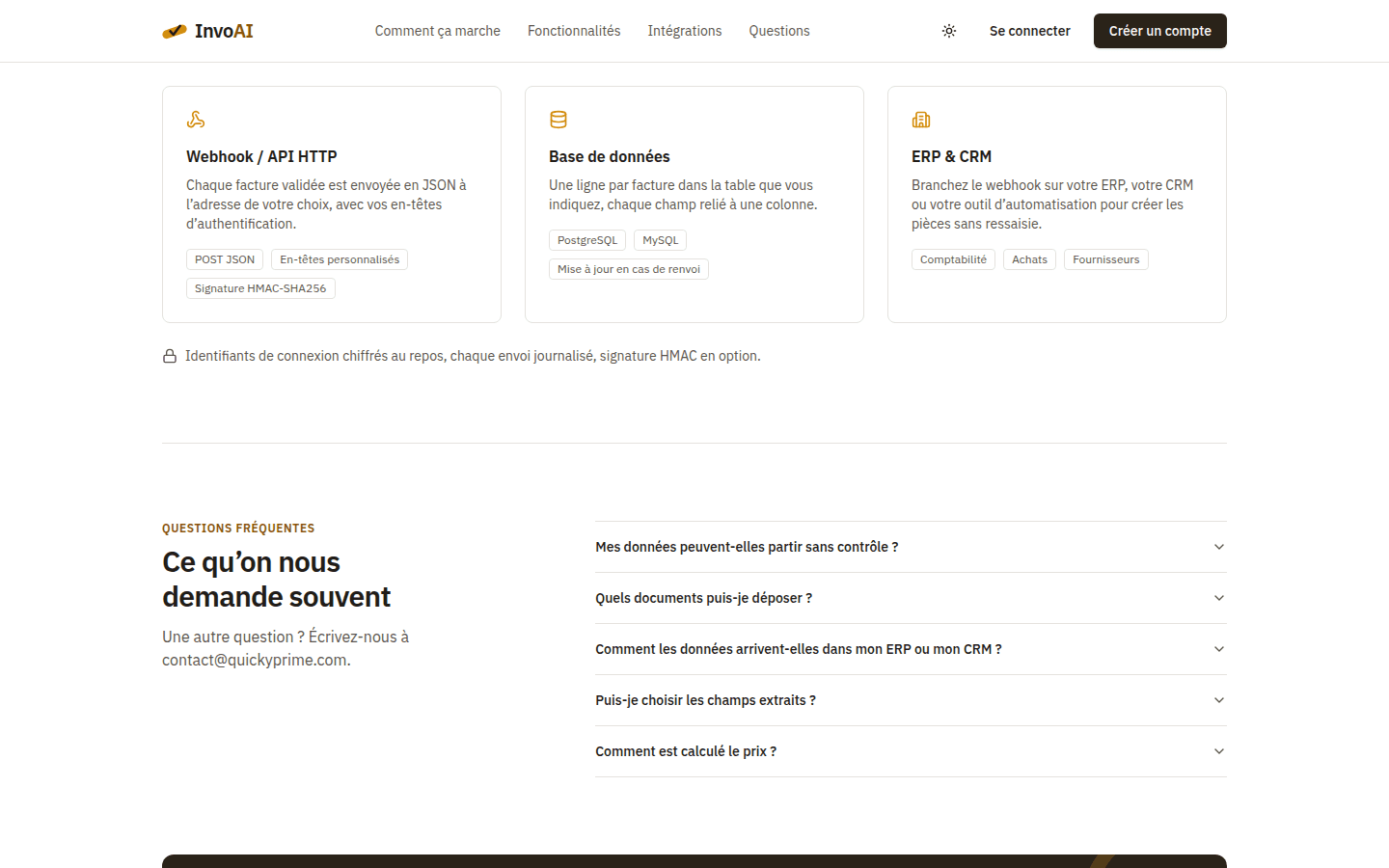Click the ERP & CRM heading
Viewport: 1389px width, 868px height.
click(x=951, y=156)
